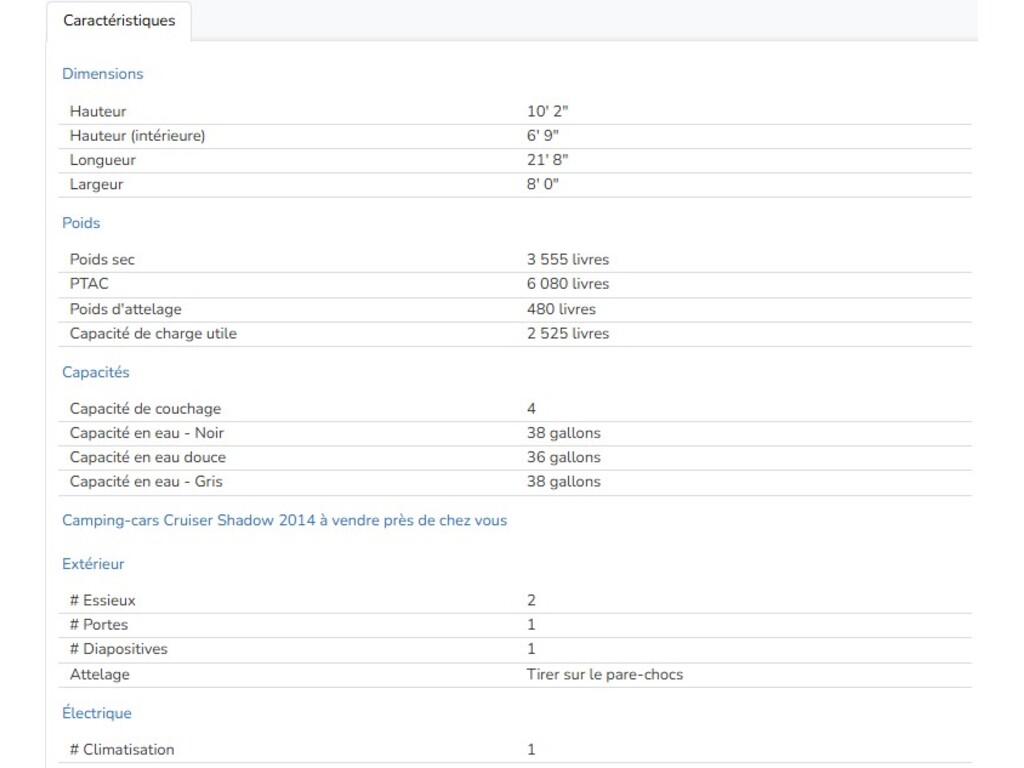Image resolution: width=1024 pixels, height=768 pixels.
Task: Click the Capacité de charge utile label
Action: tap(153, 334)
